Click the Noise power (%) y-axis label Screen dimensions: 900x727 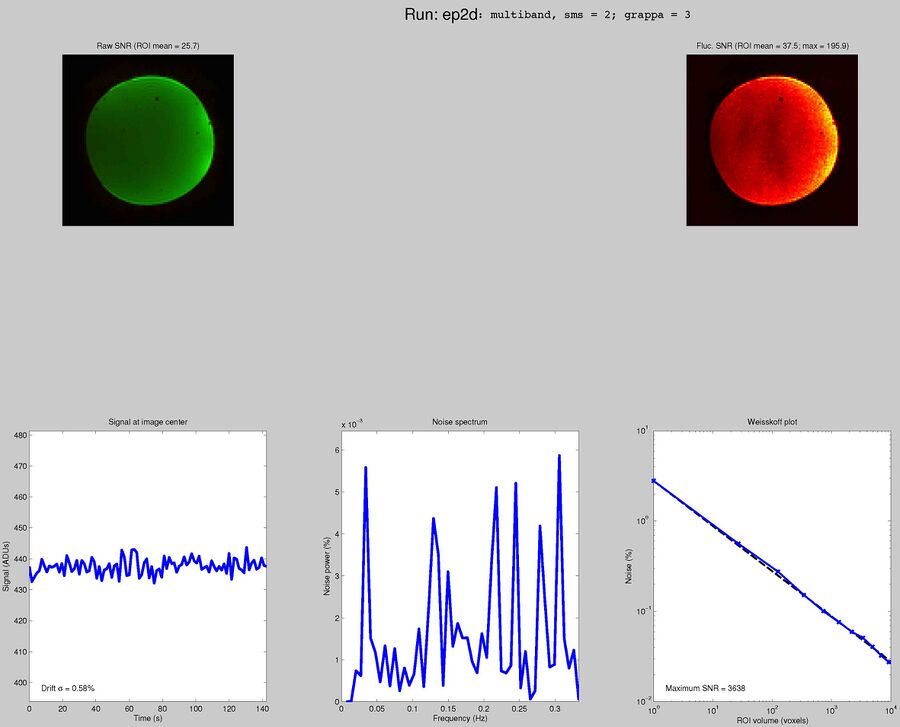click(x=330, y=565)
